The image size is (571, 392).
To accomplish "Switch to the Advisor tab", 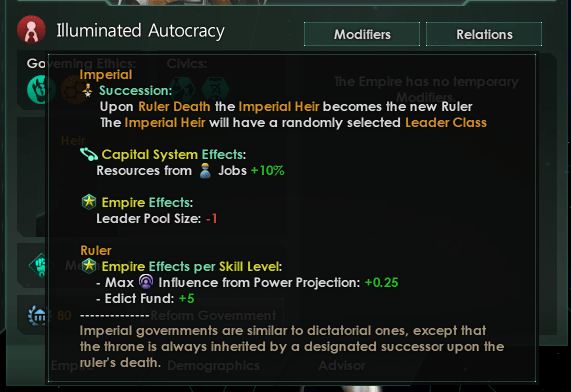I will (x=342, y=365).
